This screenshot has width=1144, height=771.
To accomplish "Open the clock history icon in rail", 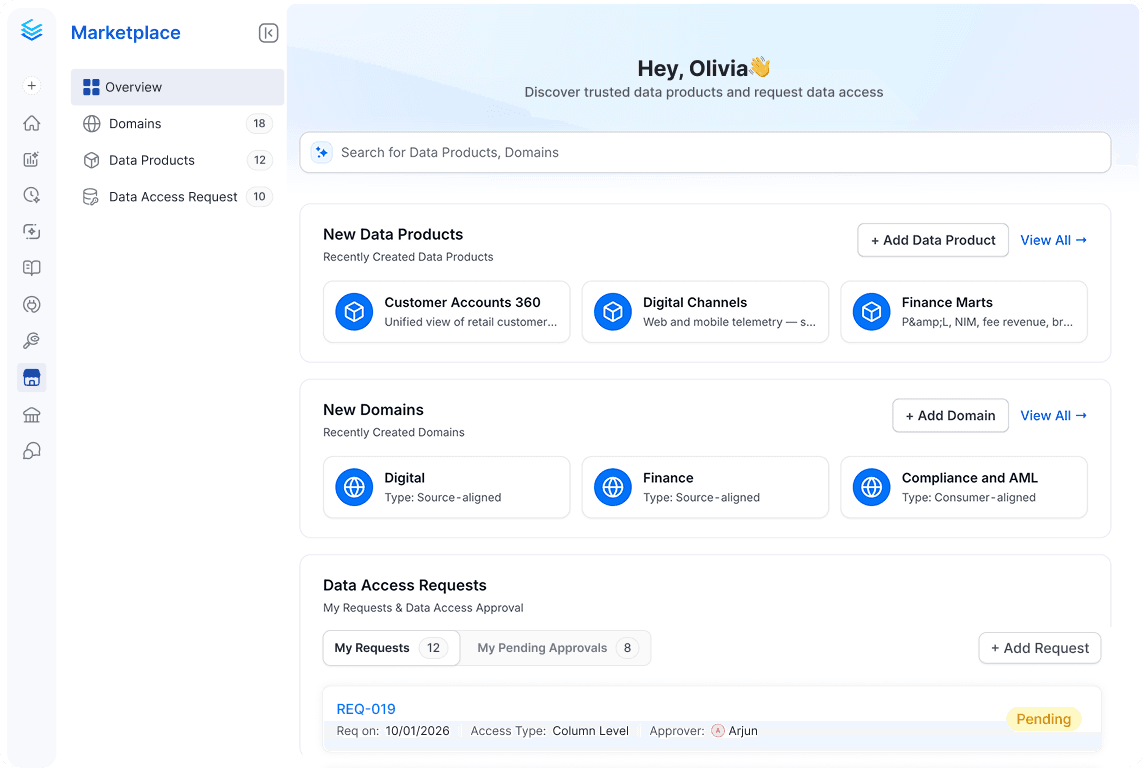I will click(31, 195).
